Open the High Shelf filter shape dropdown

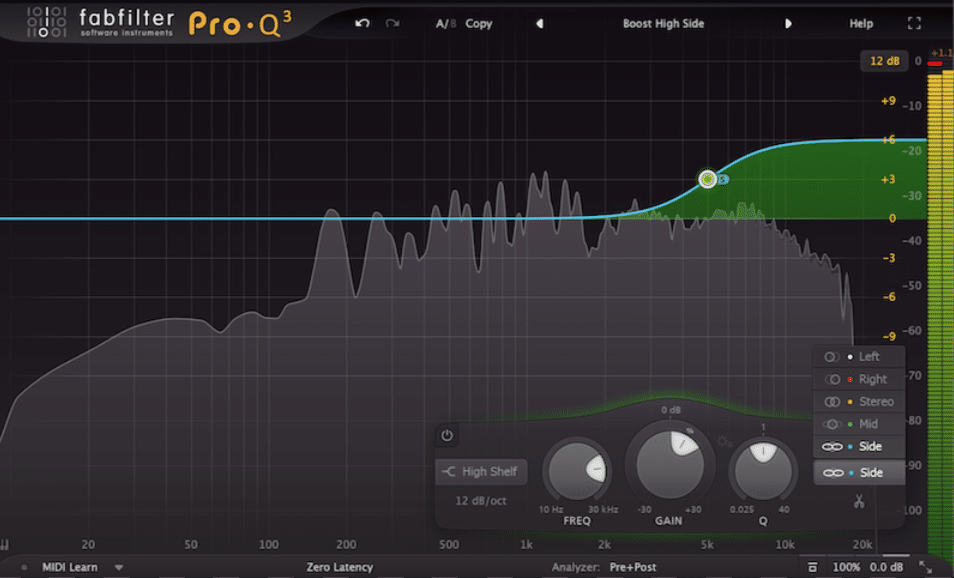tap(481, 472)
